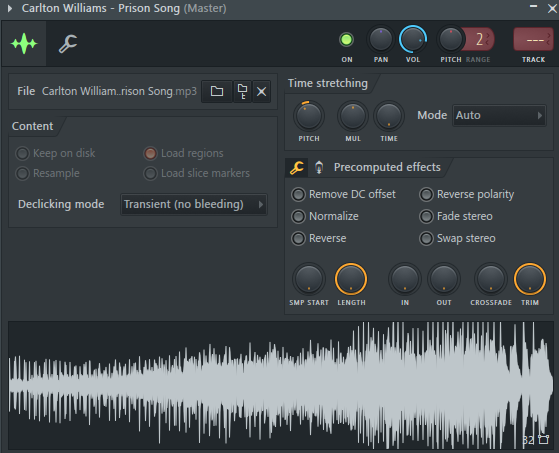Open the wrench miscellaneous functions tab
The height and width of the screenshot is (453, 559).
[68, 43]
